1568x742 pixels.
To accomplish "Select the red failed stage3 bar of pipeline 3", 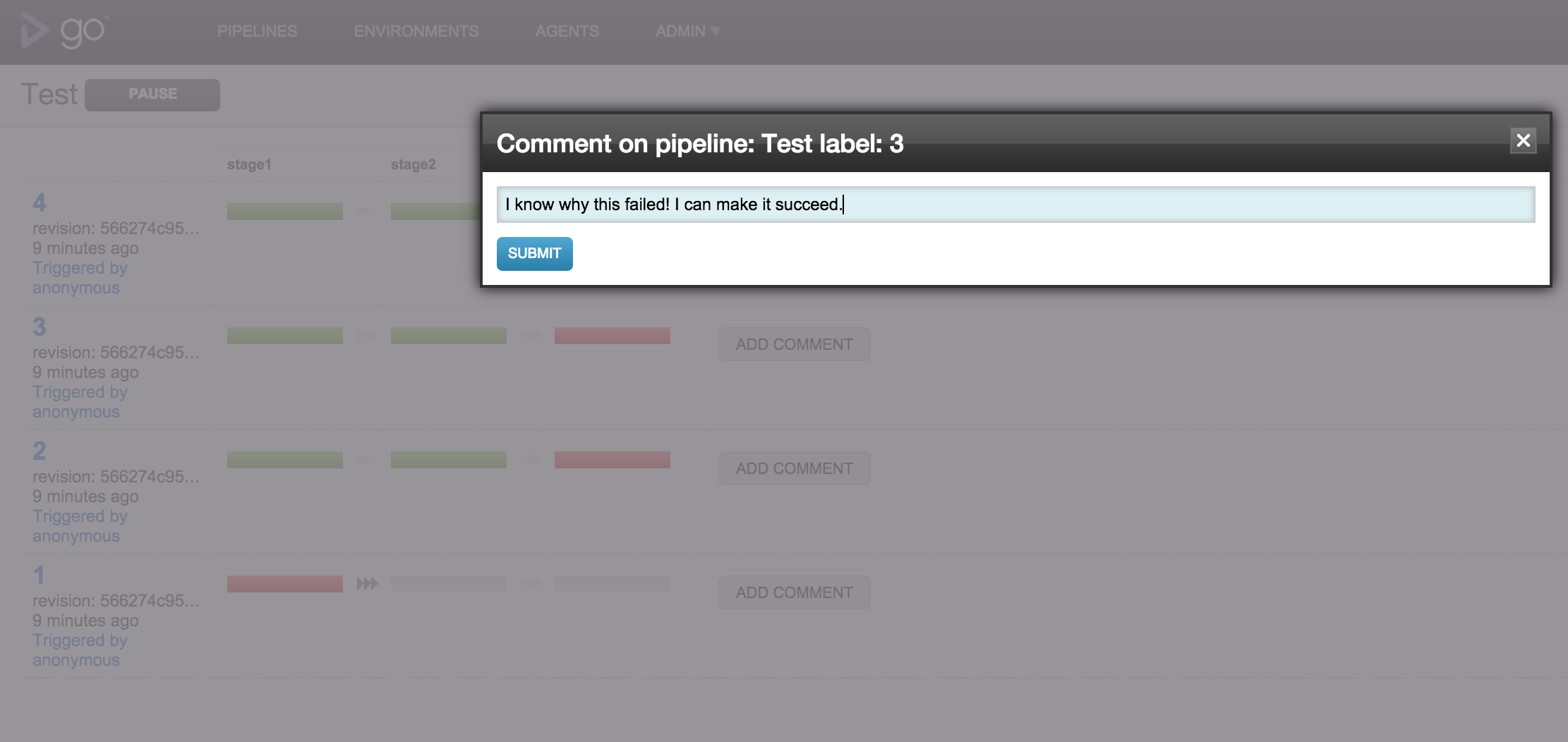I will pos(613,335).
